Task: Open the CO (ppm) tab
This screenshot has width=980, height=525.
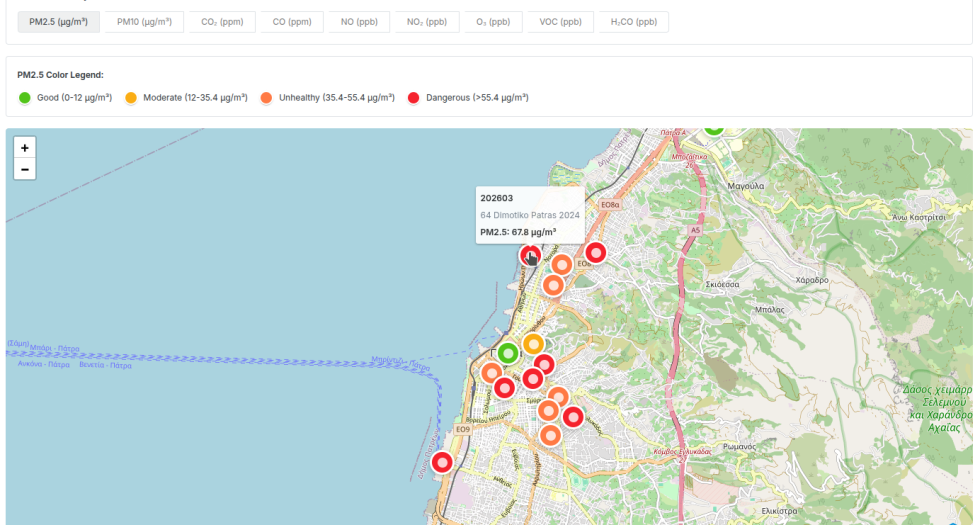Action: coord(292,22)
